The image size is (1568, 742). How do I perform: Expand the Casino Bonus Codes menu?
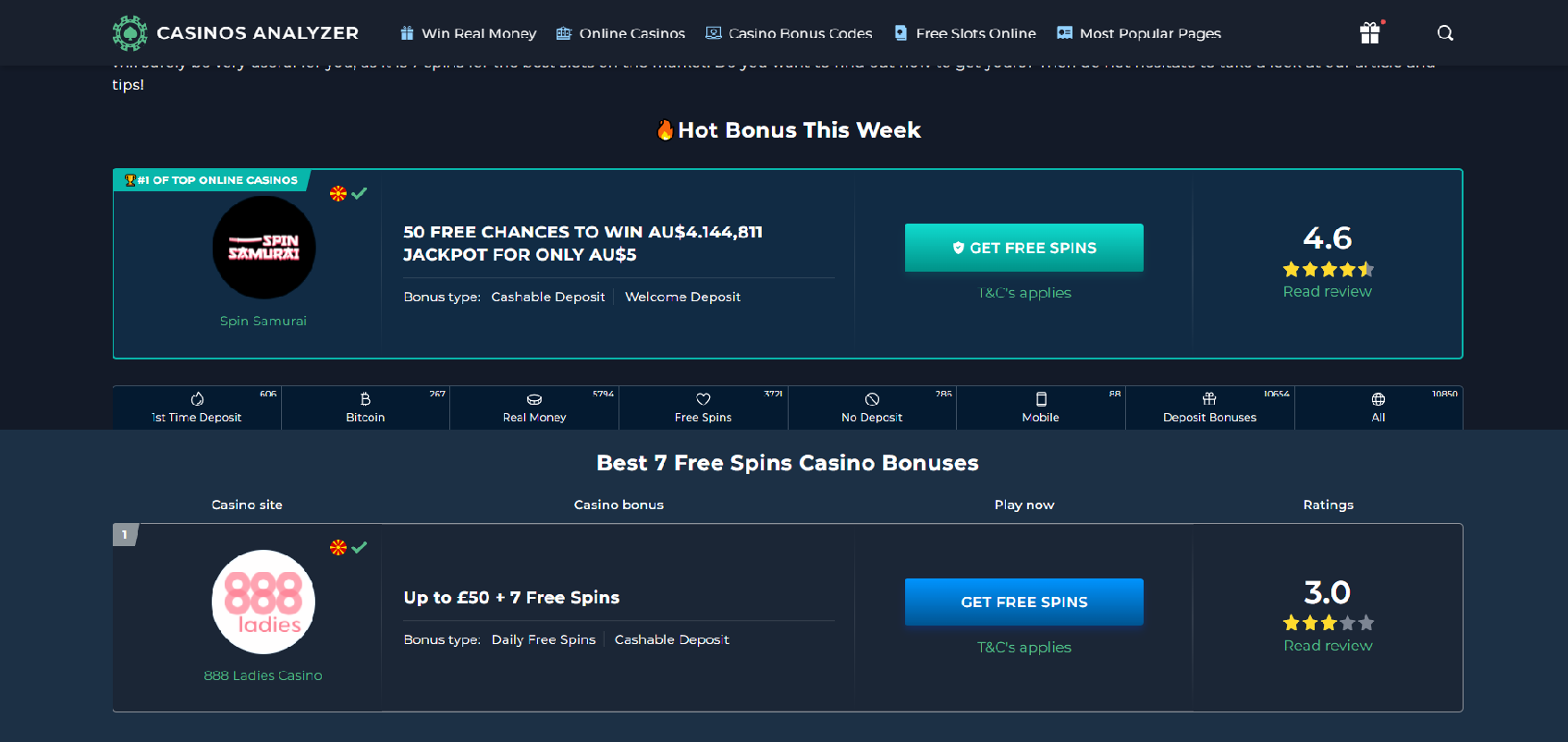pyautogui.click(x=789, y=33)
